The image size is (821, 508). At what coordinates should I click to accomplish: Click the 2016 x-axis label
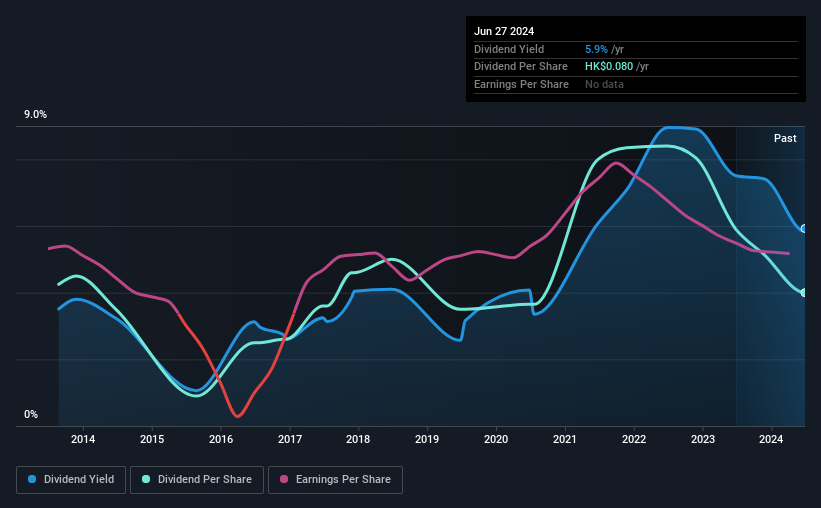[221, 439]
